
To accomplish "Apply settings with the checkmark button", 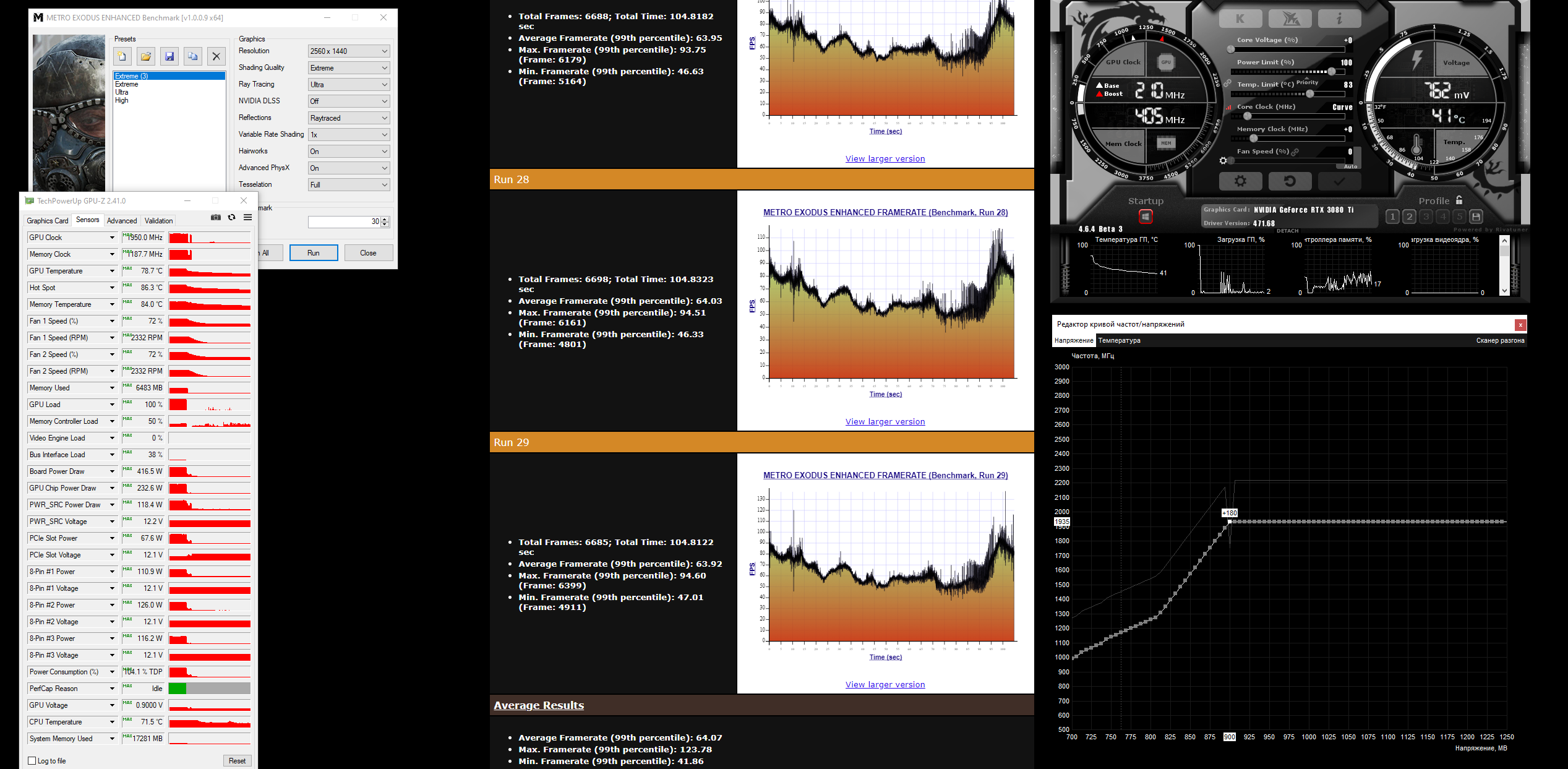I will coord(1339,181).
